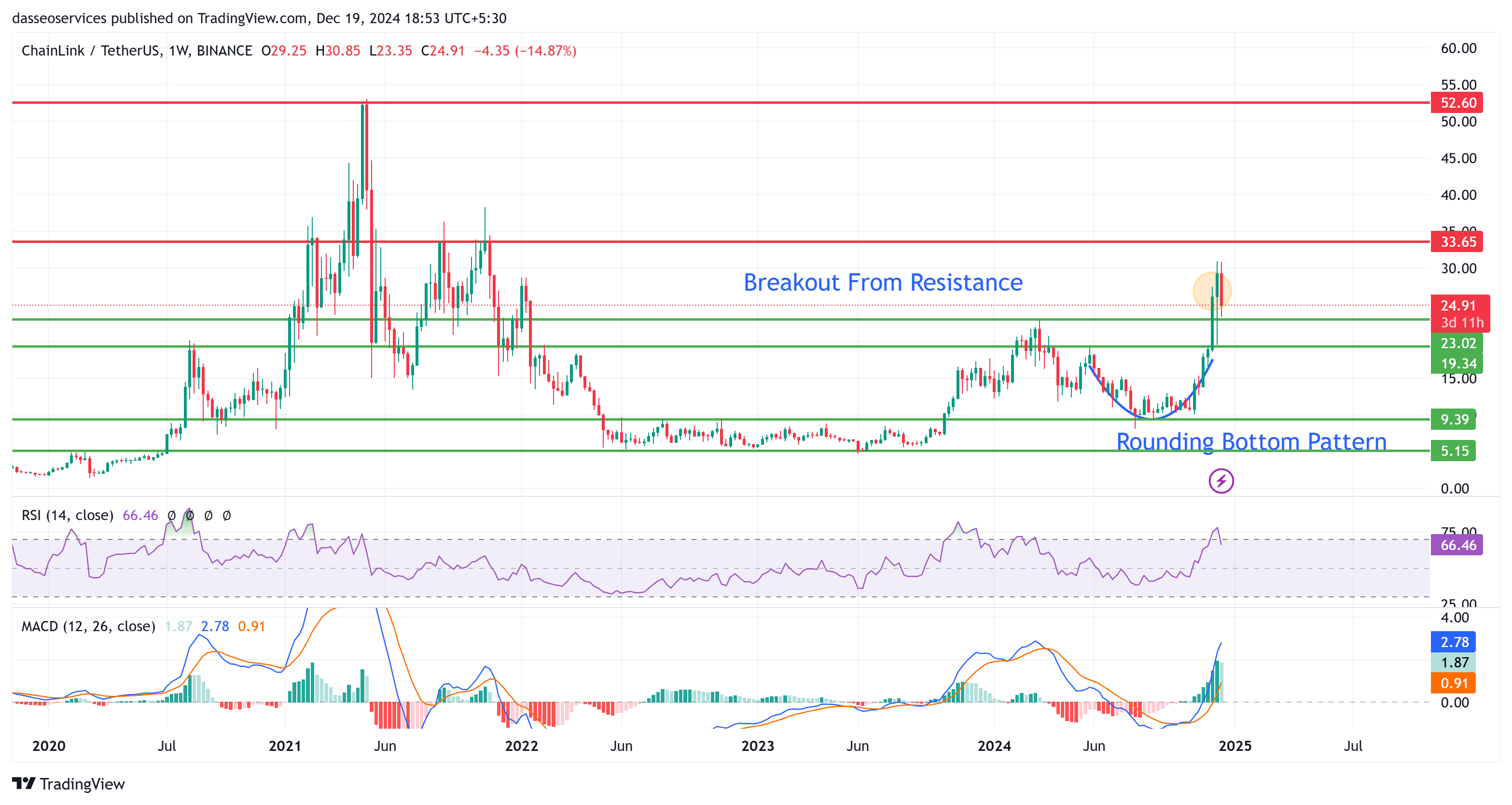Screen dimensions: 1512x805
Task: Click the green 5.15 support price label
Action: pyautogui.click(x=1453, y=451)
